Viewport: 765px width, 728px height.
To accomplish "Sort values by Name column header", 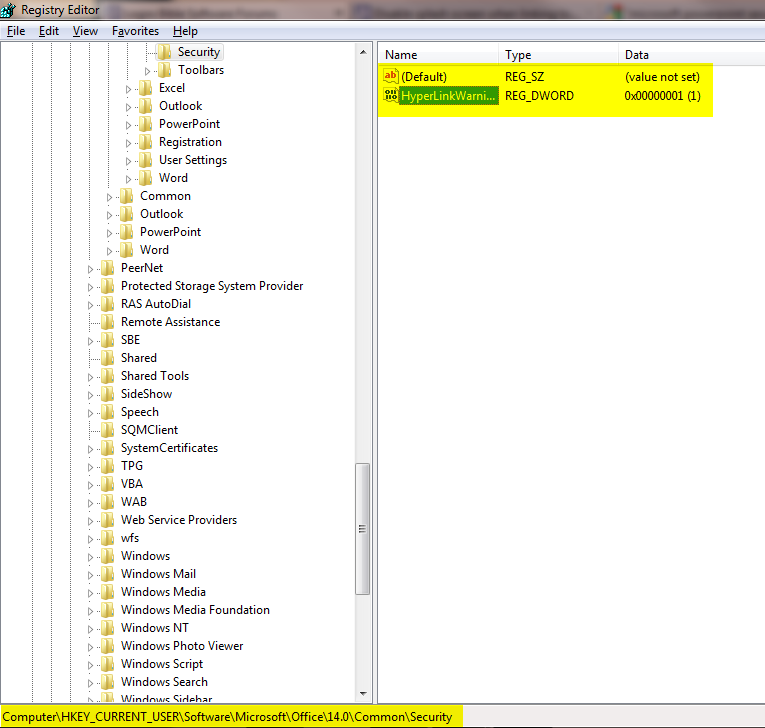I will [438, 55].
